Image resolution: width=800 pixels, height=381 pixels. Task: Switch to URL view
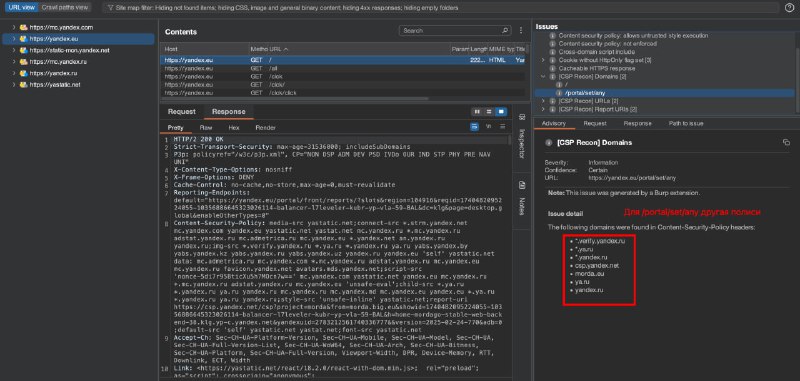coord(21,8)
